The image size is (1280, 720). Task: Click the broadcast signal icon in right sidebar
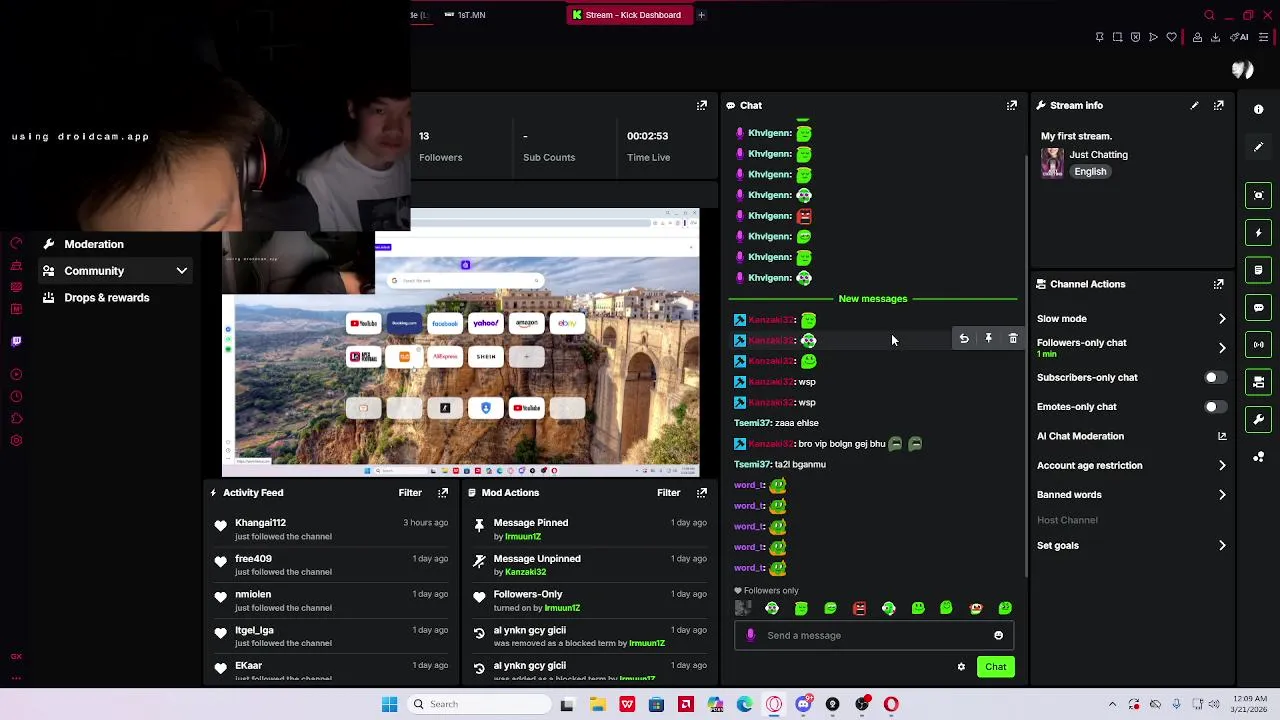(x=1258, y=345)
